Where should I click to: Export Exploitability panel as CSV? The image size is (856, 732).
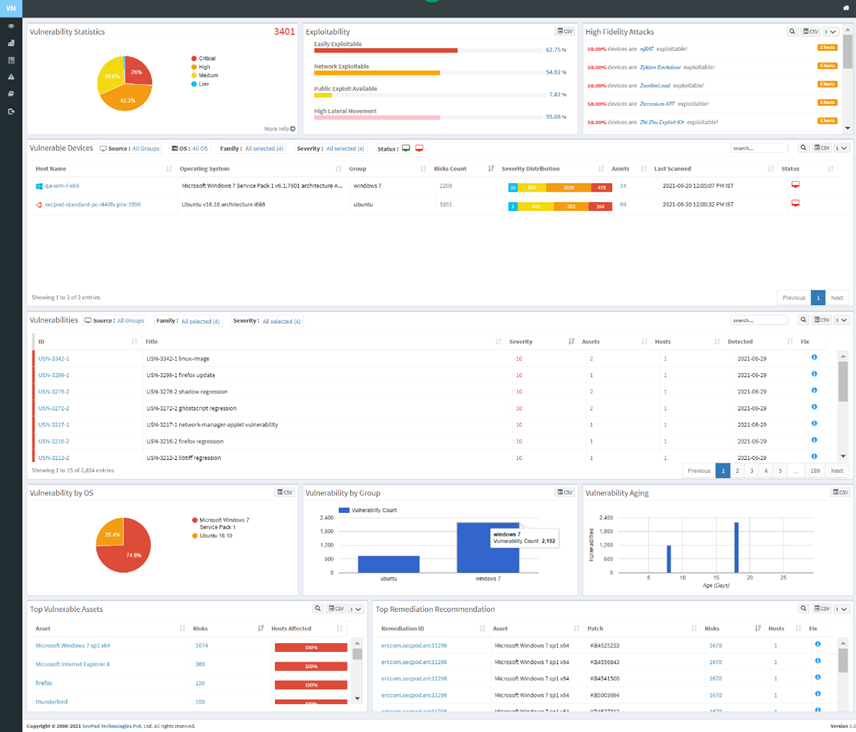tap(564, 32)
